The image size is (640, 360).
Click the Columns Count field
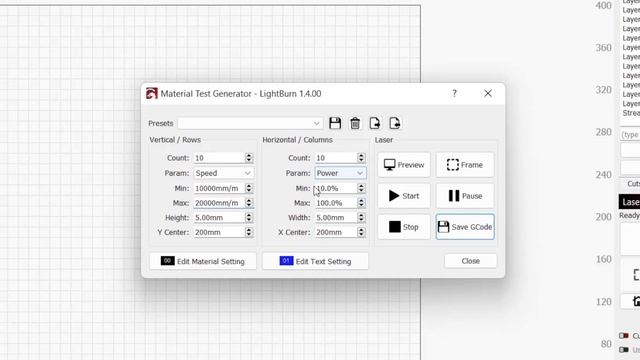pyautogui.click(x=336, y=158)
